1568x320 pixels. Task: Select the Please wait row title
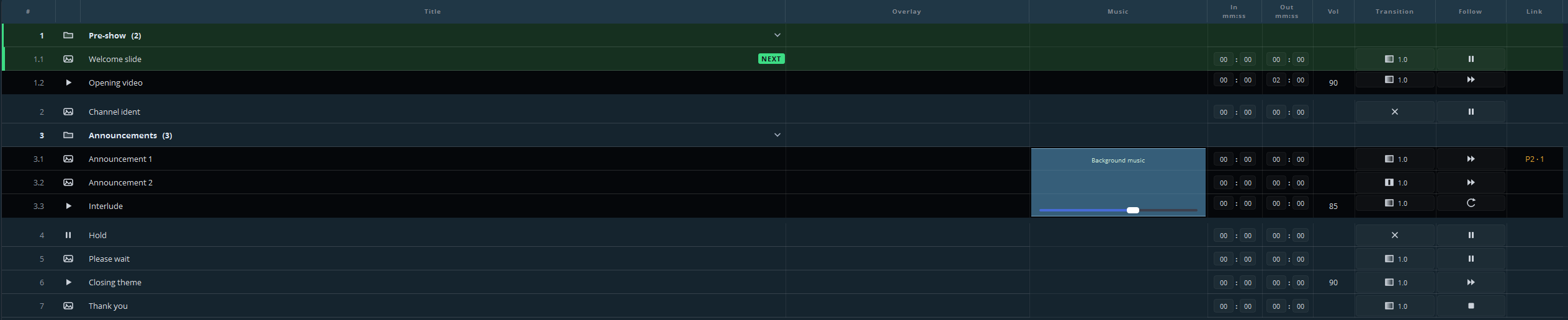pyautogui.click(x=109, y=259)
